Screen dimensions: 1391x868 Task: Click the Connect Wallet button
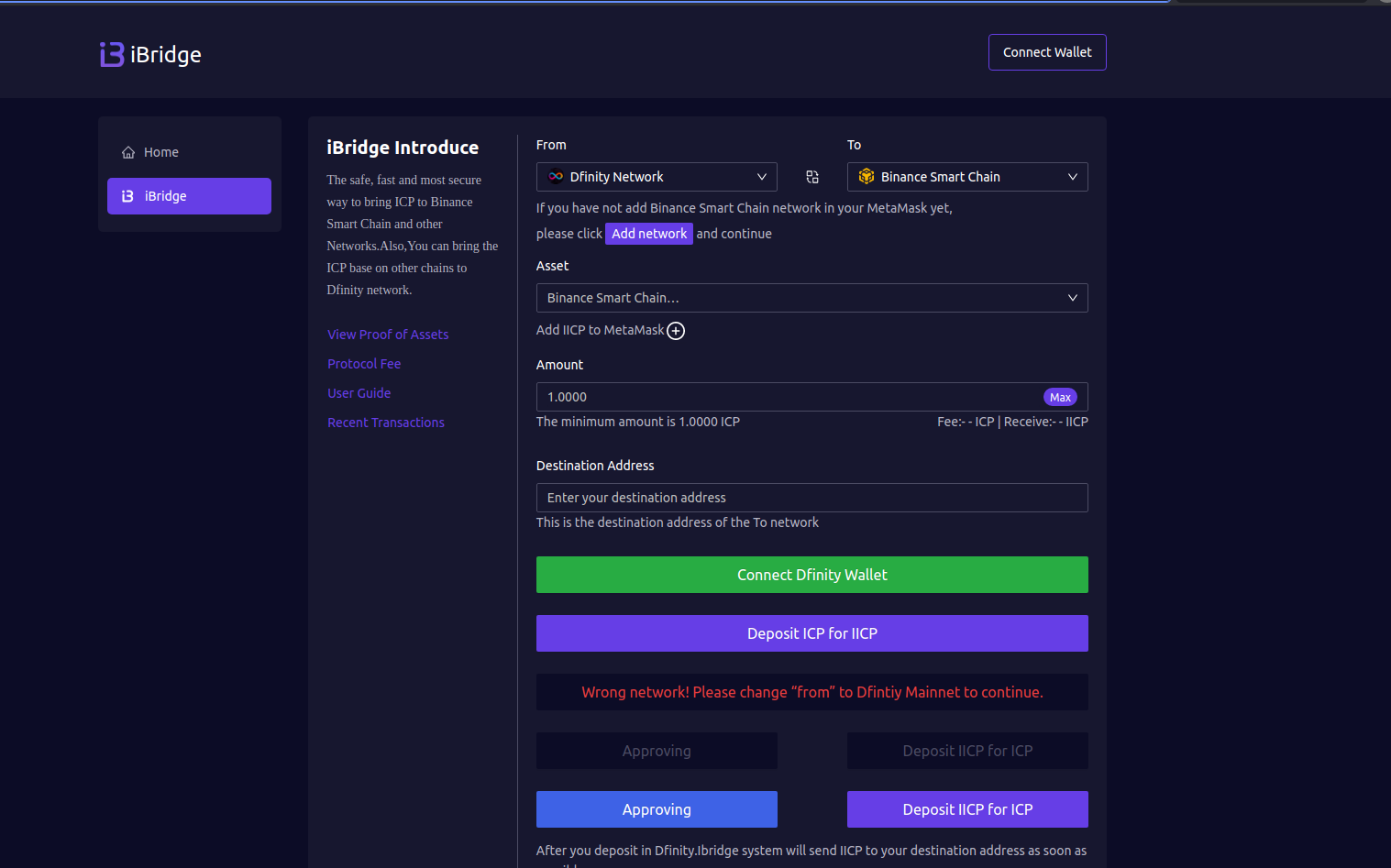pyautogui.click(x=1047, y=52)
